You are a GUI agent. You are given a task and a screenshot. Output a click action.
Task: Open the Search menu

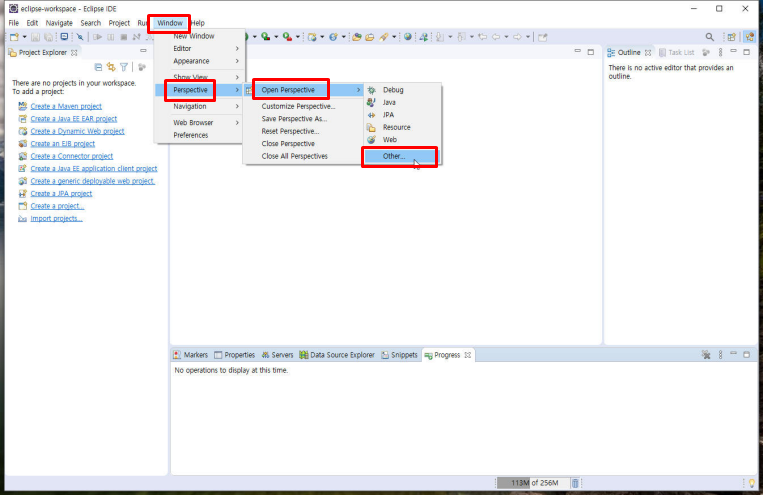pos(91,23)
